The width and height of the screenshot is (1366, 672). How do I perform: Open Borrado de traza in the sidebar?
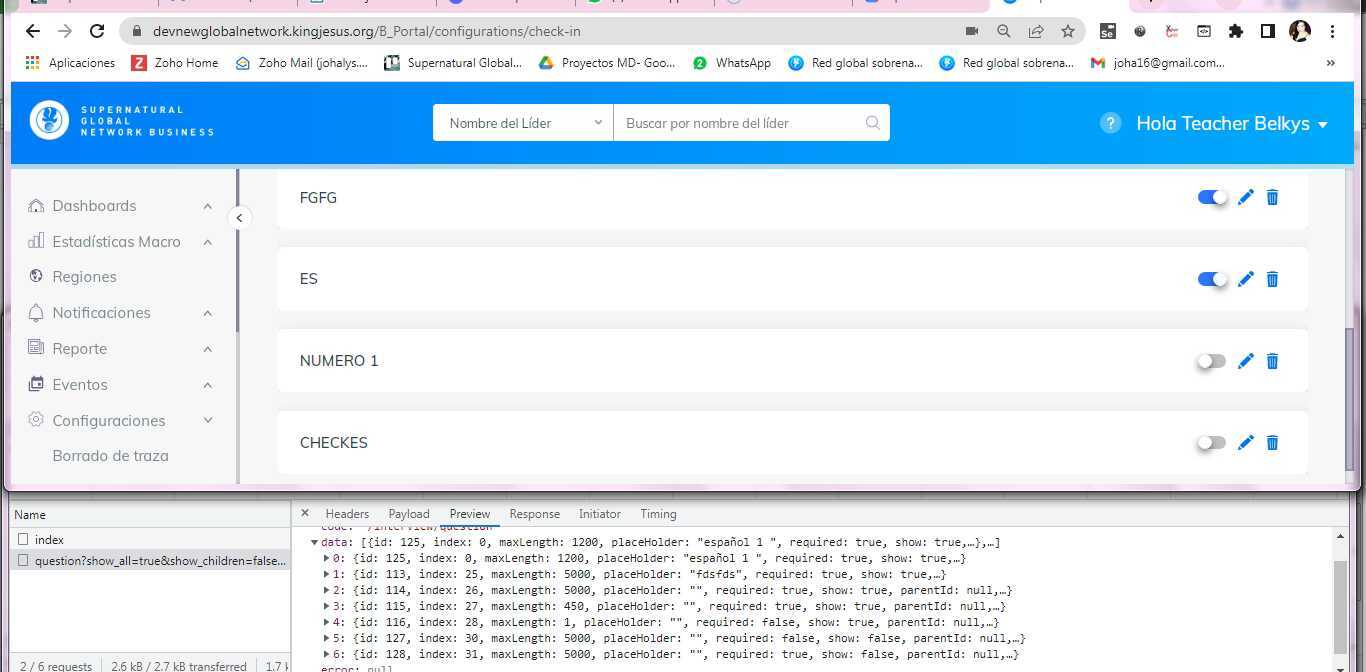point(110,455)
